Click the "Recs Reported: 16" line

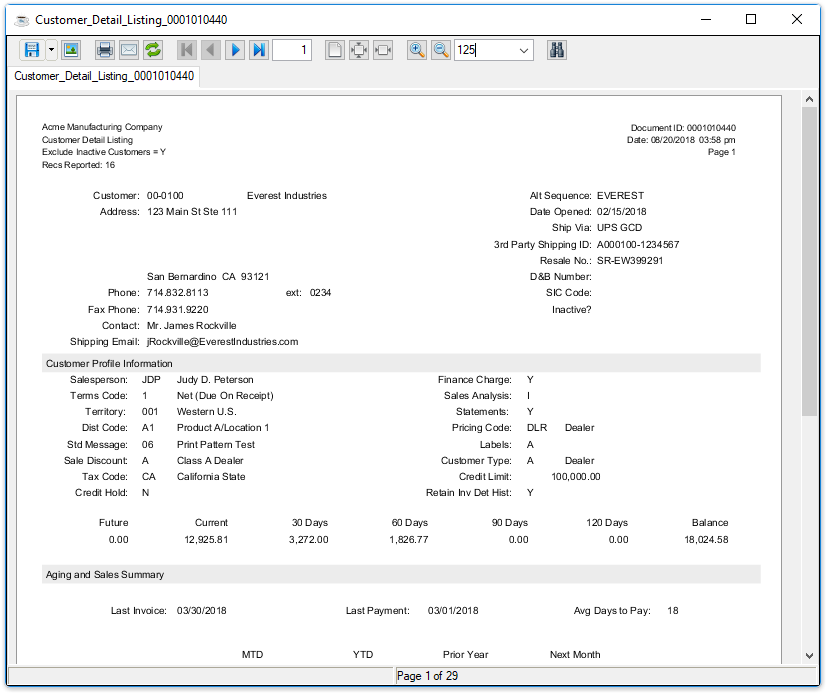pos(78,165)
